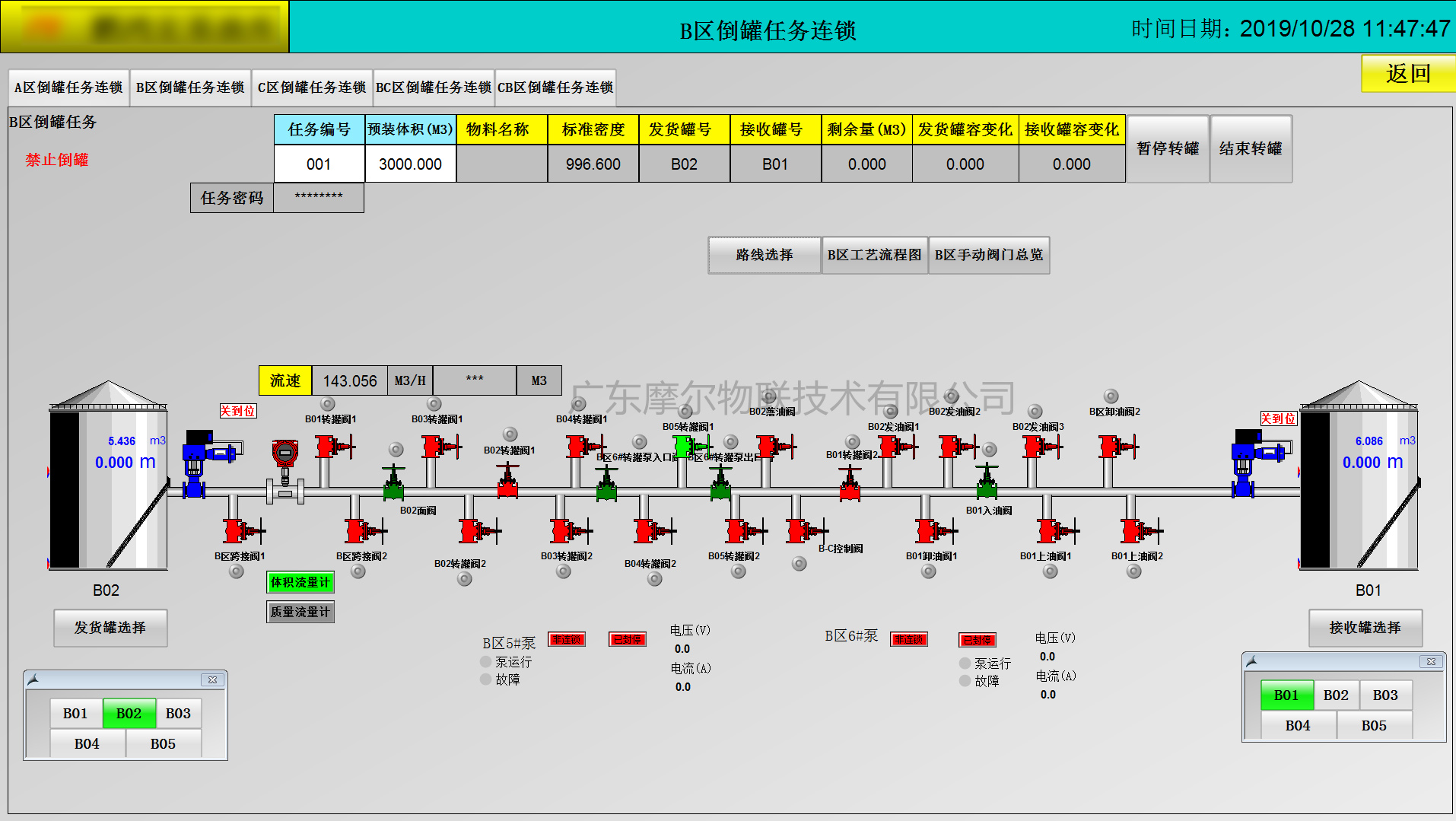Select the red flow meter transmitter icon
Viewport: 1456px width, 821px height.
coord(285,454)
